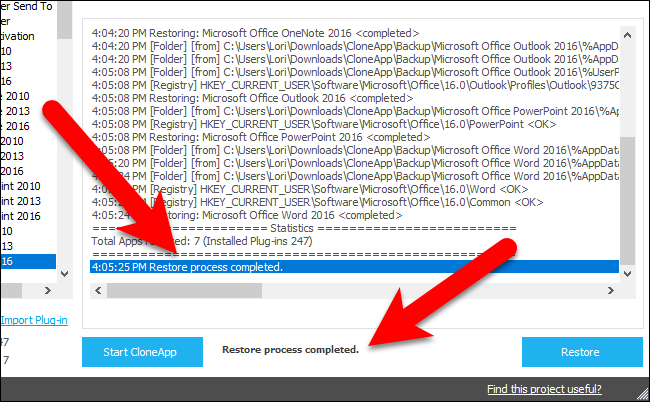Click the app list scroll-down arrow
The height and width of the screenshot is (402, 650).
(64, 274)
